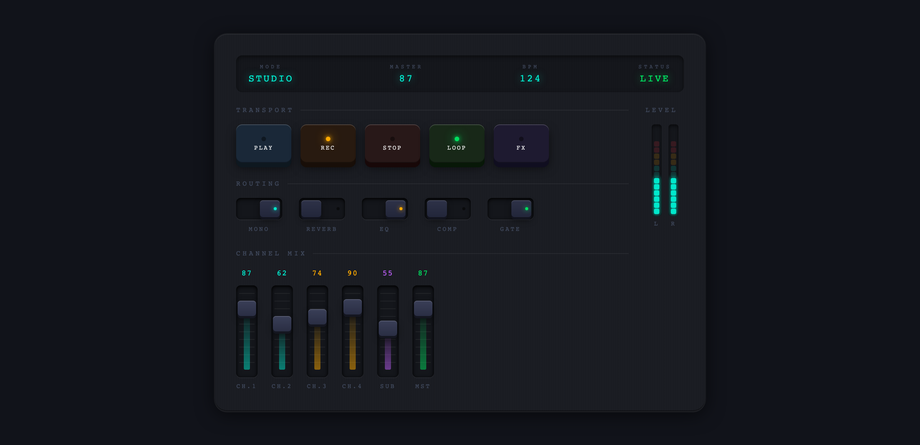
Task: Click the REVERB label below switch
Action: coord(322,229)
